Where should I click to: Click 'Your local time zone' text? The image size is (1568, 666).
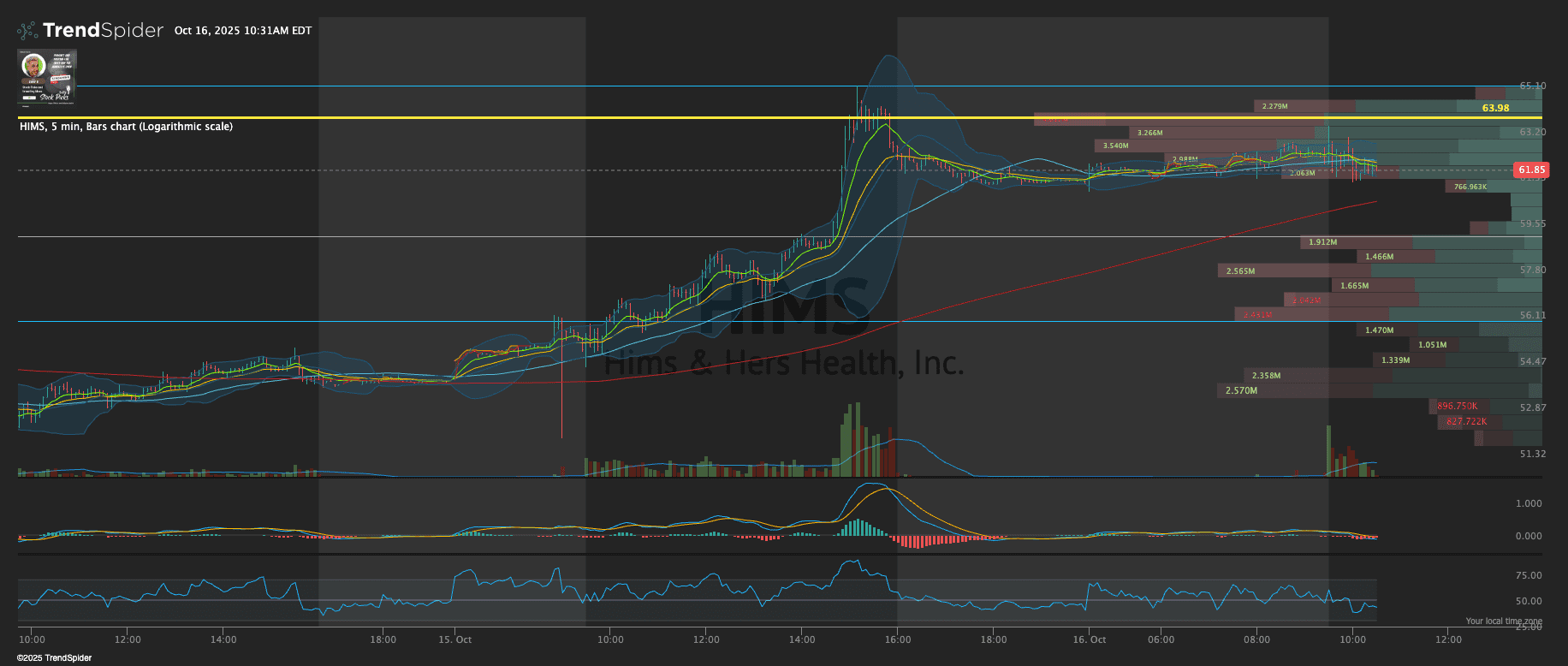click(x=1503, y=621)
